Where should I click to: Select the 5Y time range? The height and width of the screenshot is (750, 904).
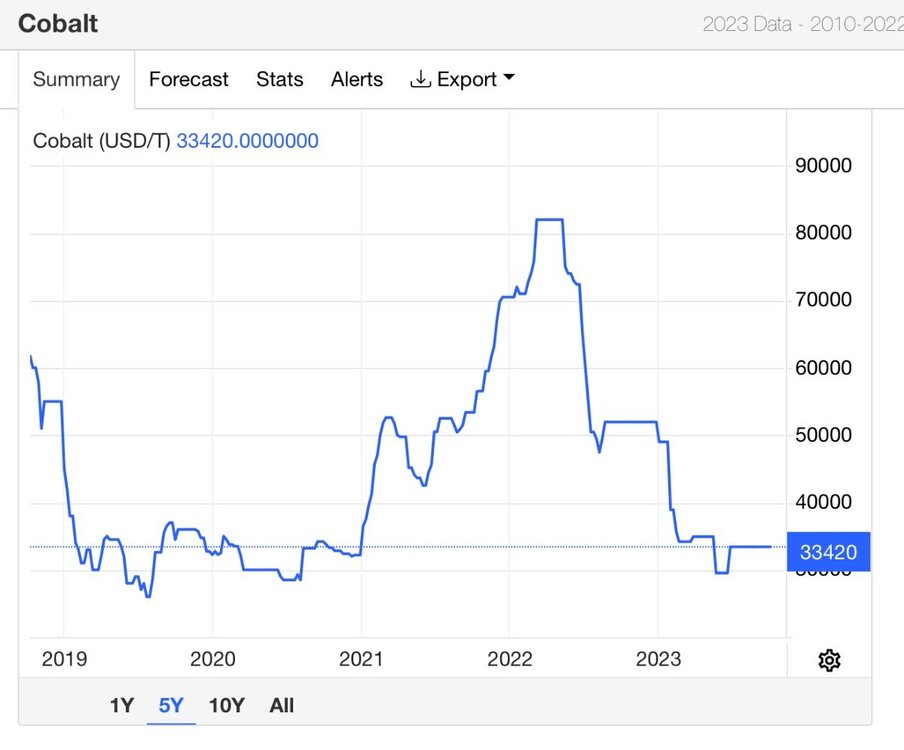coord(171,705)
